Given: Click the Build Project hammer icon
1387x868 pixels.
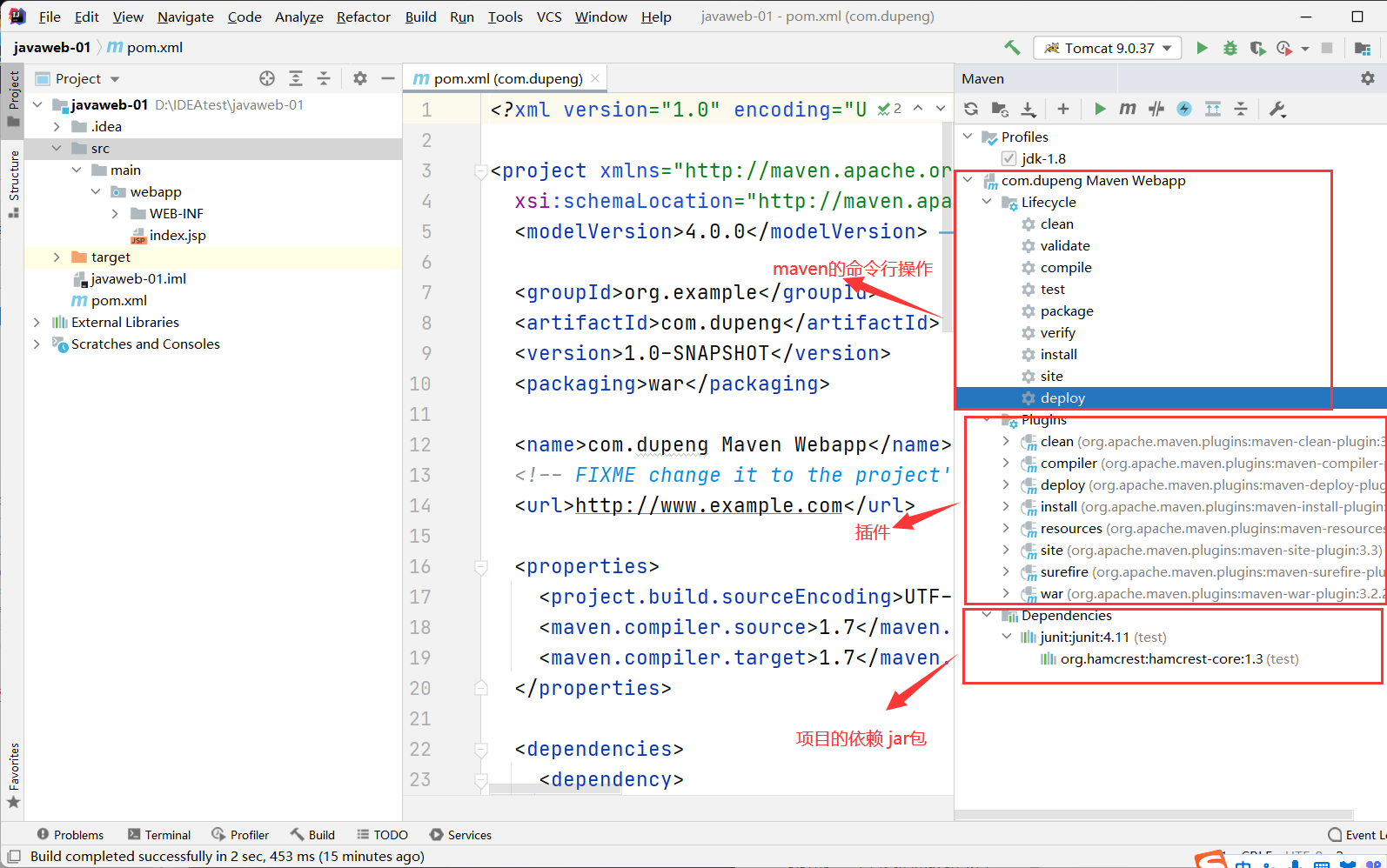Looking at the screenshot, I should click(1012, 48).
